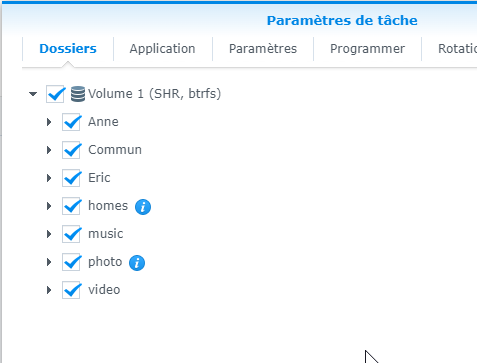Open the Rotation tab

457,49
